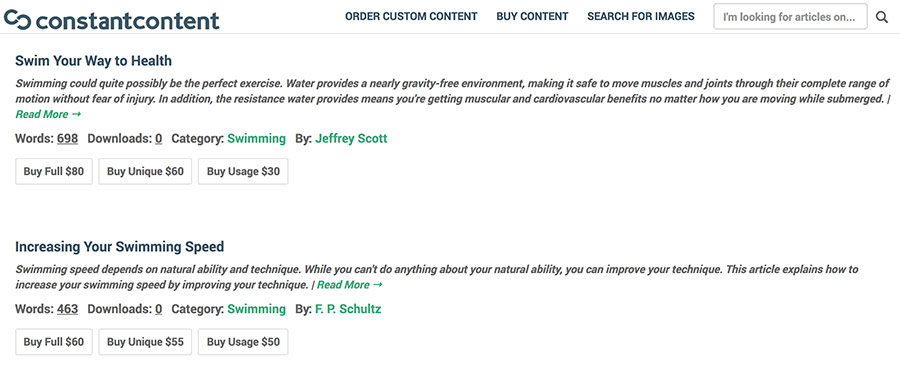Read more of the swimming health article

[x=48, y=114]
